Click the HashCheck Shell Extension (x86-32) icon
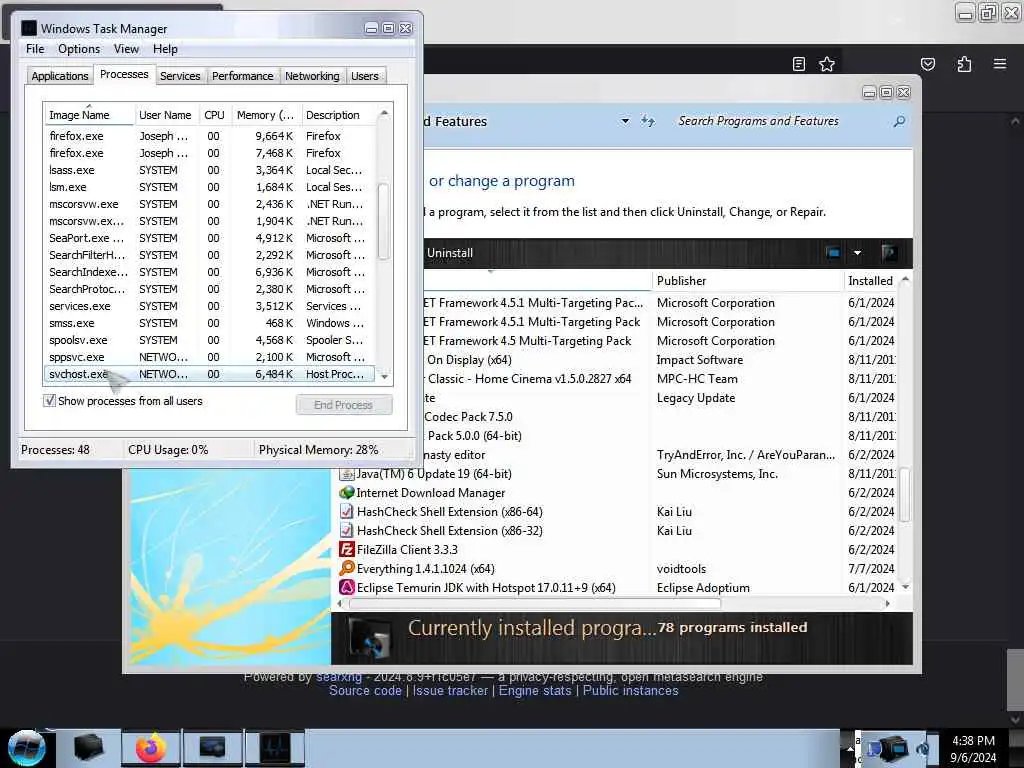Screen dimensions: 1024x768 [x=347, y=530]
